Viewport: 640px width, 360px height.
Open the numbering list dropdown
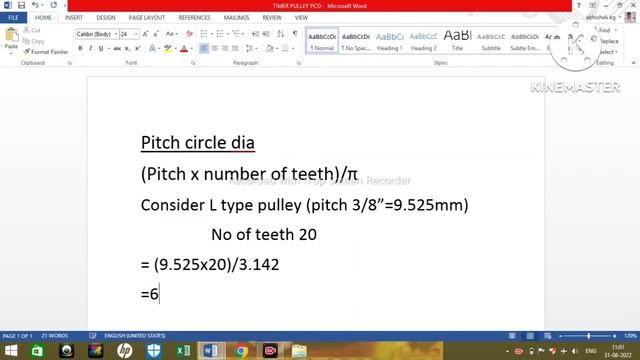click(228, 34)
